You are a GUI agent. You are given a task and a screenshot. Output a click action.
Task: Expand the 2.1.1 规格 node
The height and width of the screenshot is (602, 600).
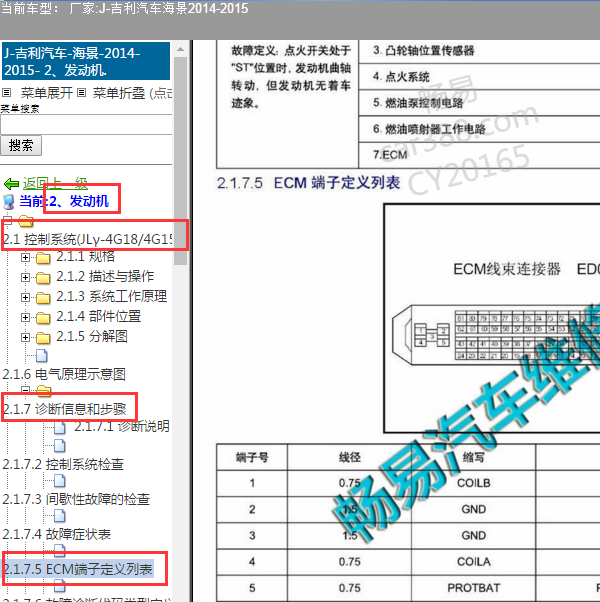click(25, 257)
